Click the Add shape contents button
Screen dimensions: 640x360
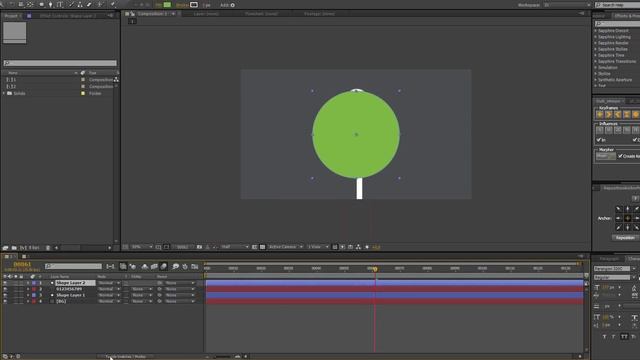point(233,5)
